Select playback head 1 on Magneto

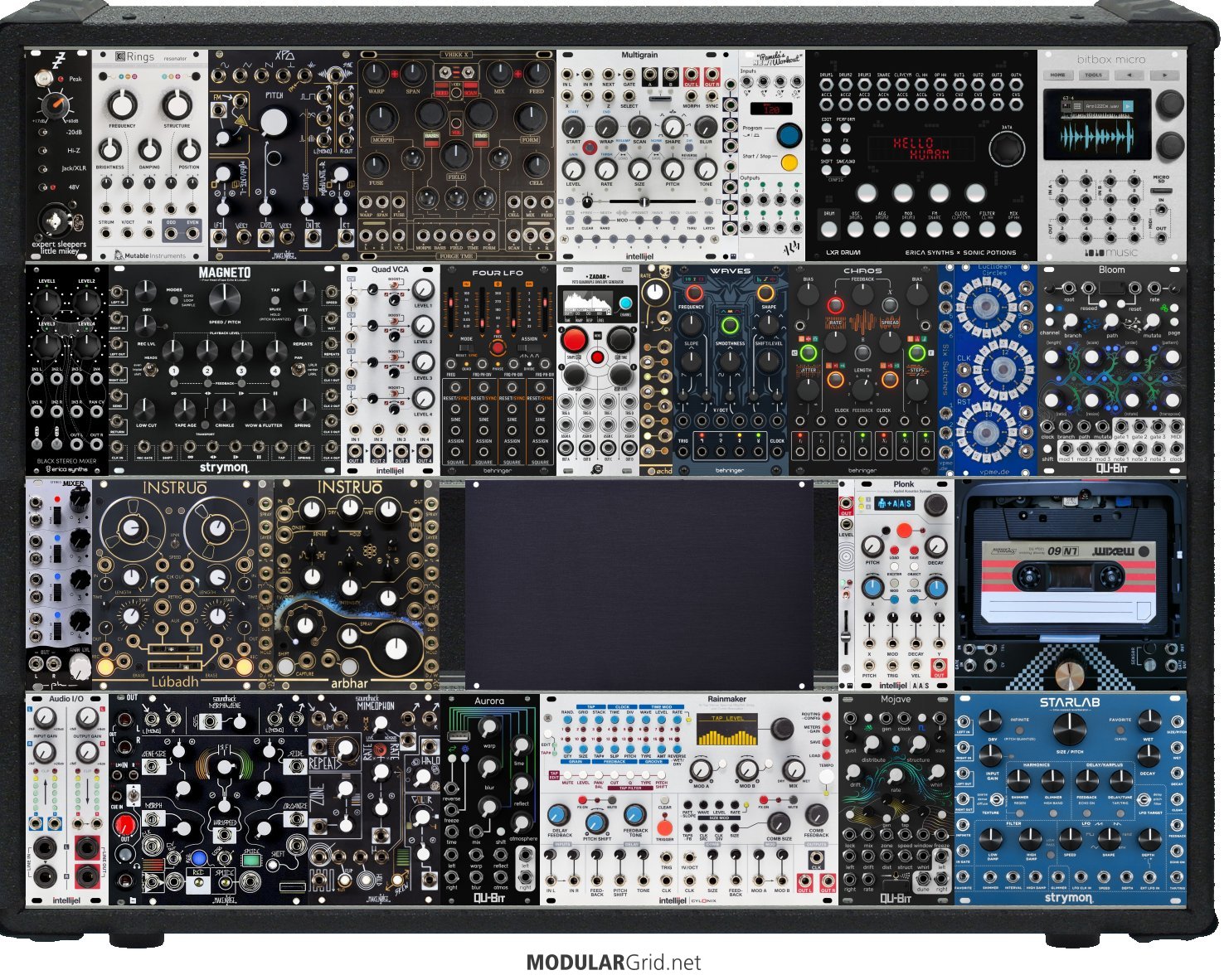(x=173, y=371)
